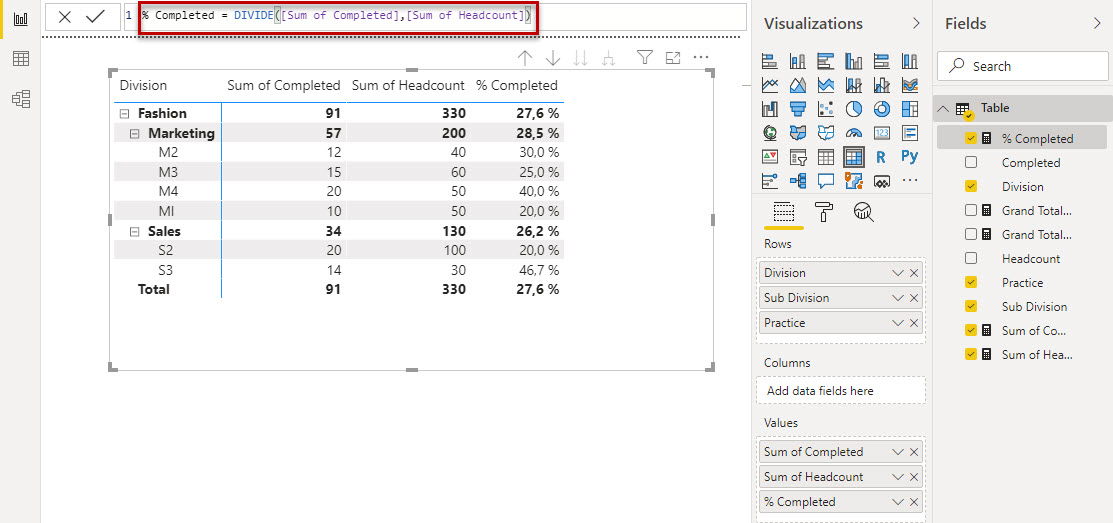Collapse the Fashion row in matrix
Screen dimensions: 1113x523
pyautogui.click(x=125, y=114)
